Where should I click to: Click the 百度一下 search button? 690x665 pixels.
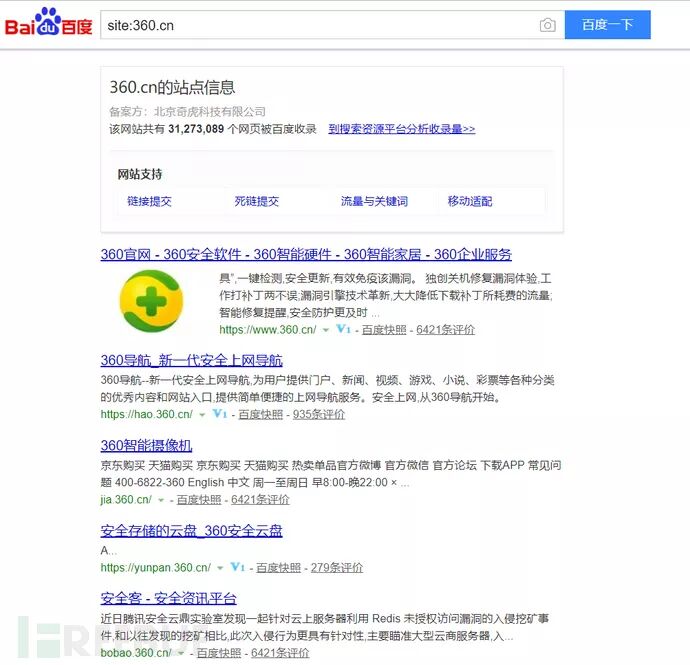[607, 25]
